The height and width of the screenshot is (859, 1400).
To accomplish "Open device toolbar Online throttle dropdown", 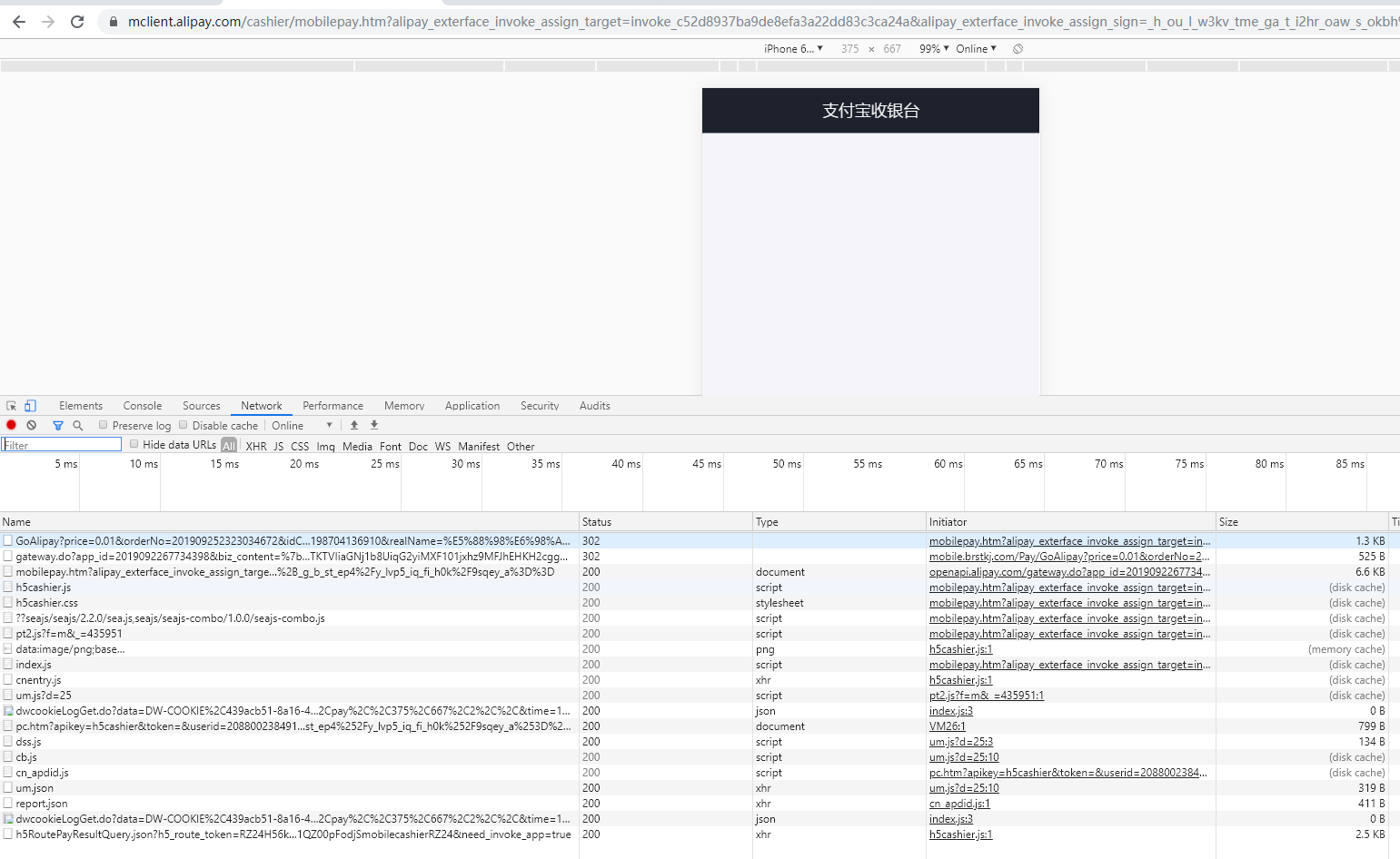I will click(976, 49).
